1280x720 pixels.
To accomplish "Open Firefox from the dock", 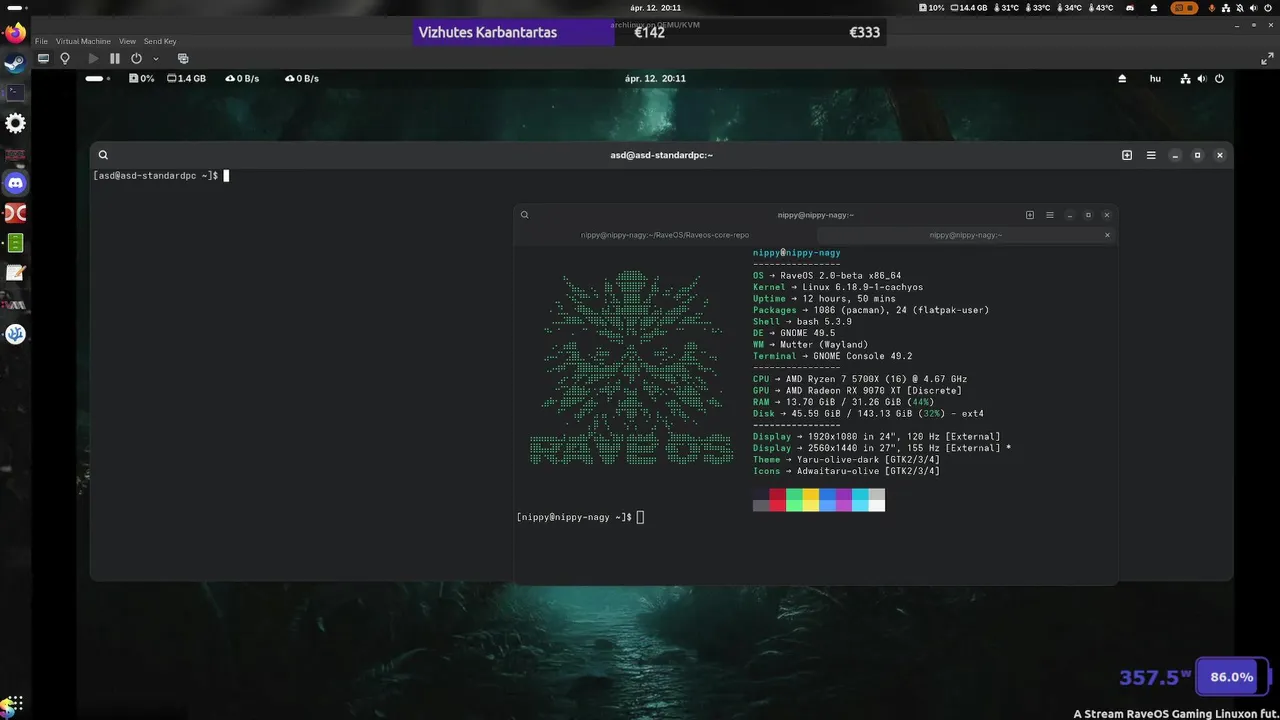I will pos(15,33).
